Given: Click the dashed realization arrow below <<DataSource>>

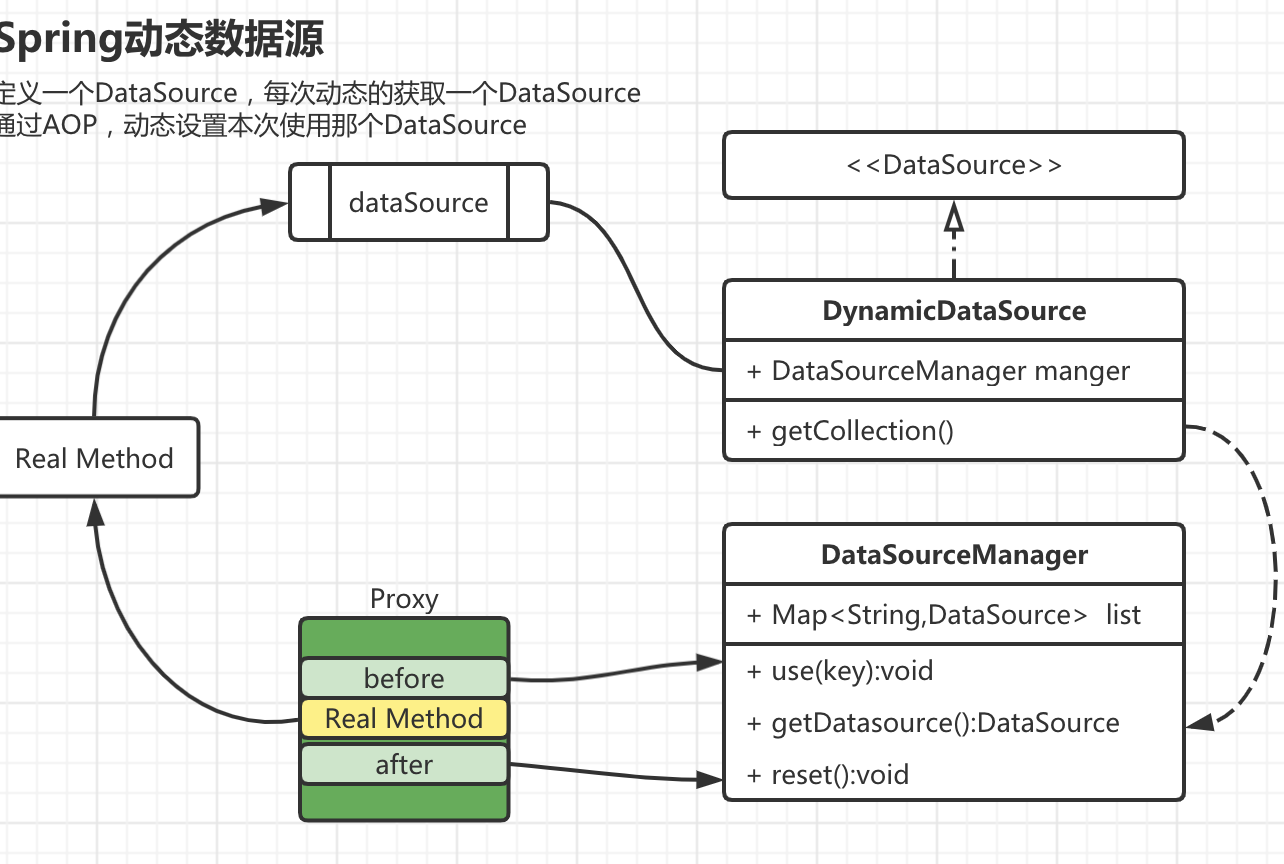Looking at the screenshot, I should (x=954, y=240).
